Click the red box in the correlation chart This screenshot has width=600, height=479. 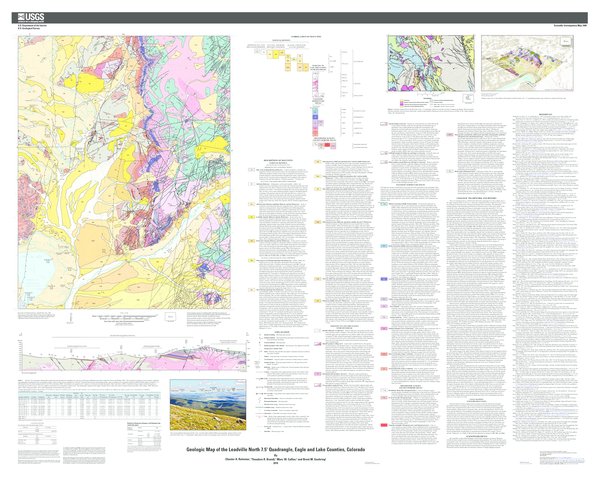(328, 145)
